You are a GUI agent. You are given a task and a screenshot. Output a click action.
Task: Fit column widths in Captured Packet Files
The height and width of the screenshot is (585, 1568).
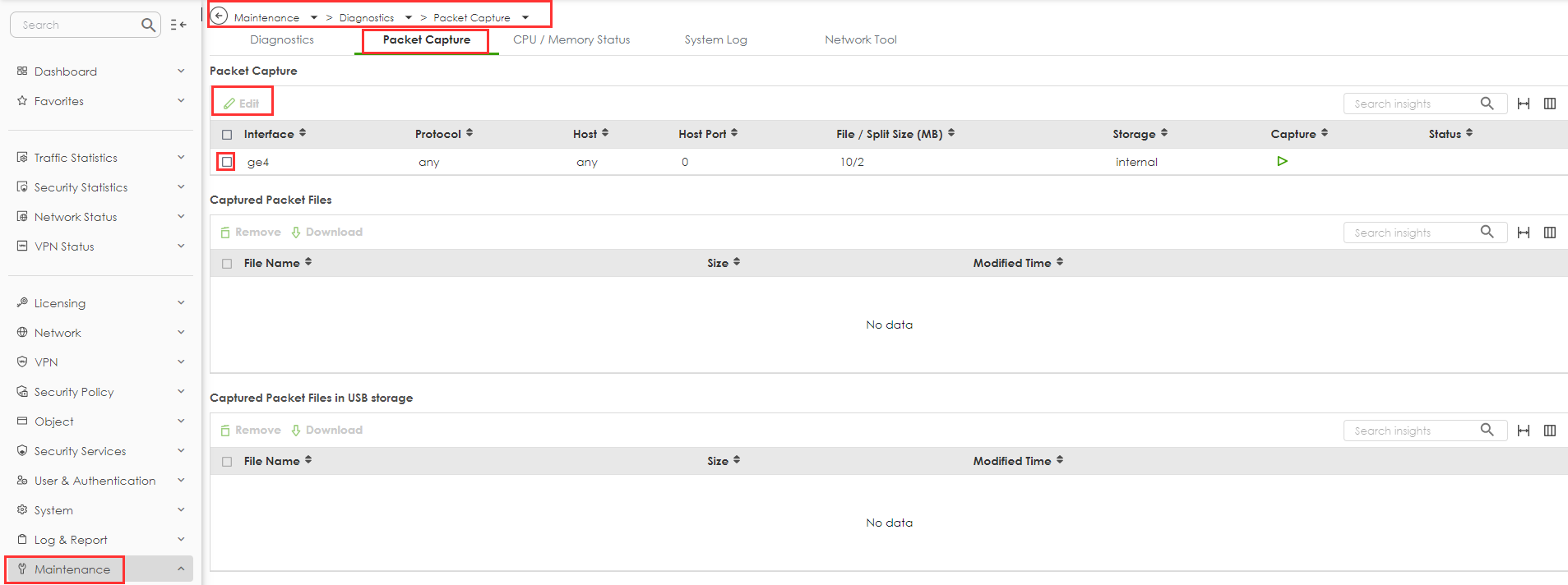1523,233
